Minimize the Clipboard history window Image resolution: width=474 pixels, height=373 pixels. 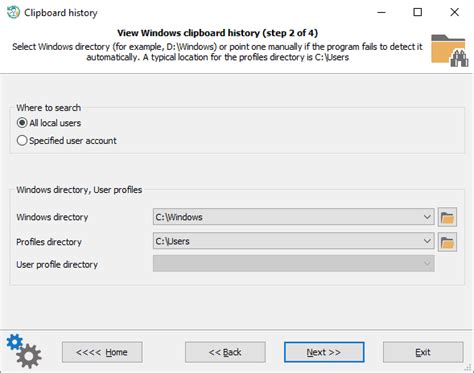point(381,12)
